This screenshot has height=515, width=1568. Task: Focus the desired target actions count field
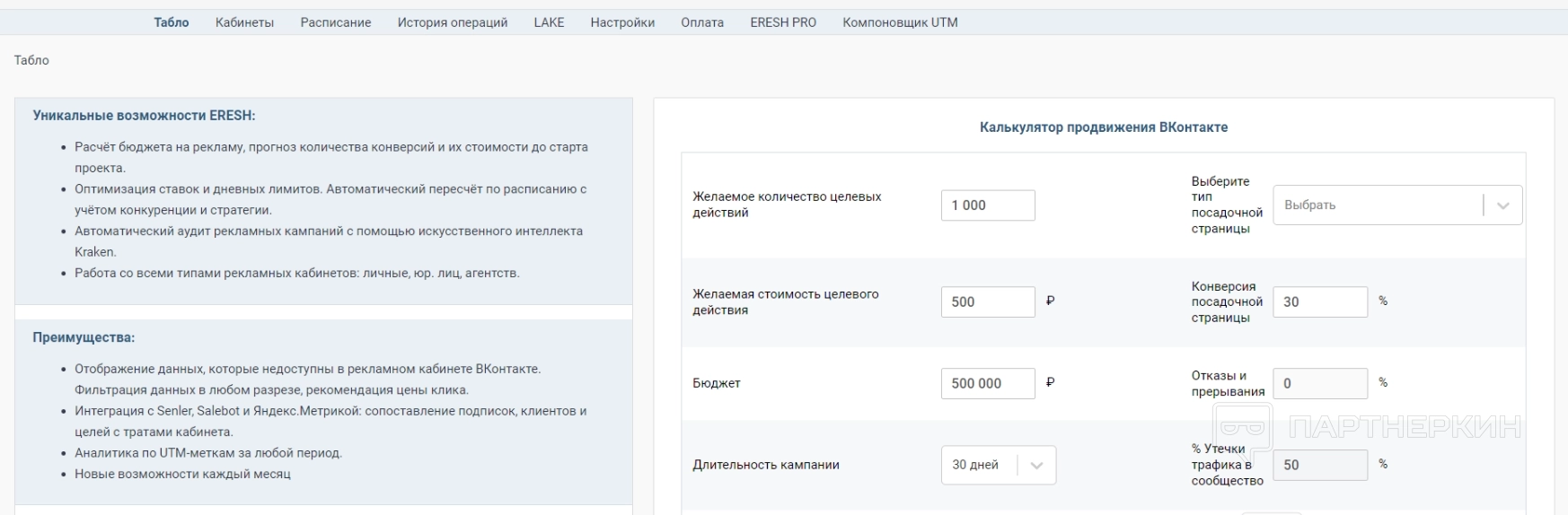[988, 205]
